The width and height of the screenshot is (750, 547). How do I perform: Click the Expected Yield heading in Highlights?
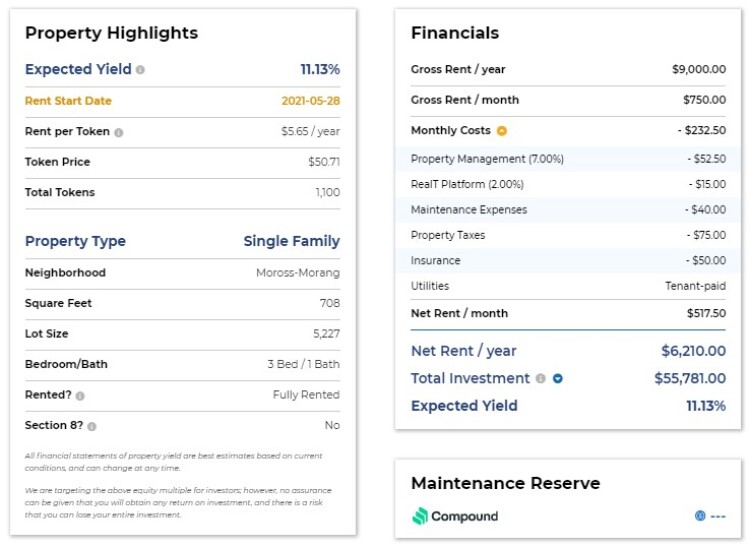coord(78,69)
